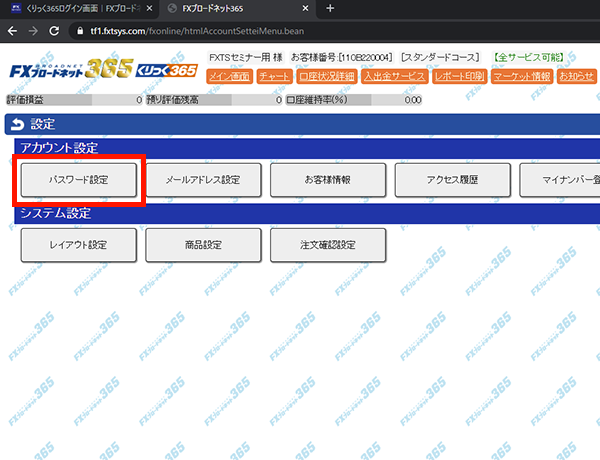Switch to the くりっく365ログイン画面 tab
The image size is (600, 460).
click(75, 9)
